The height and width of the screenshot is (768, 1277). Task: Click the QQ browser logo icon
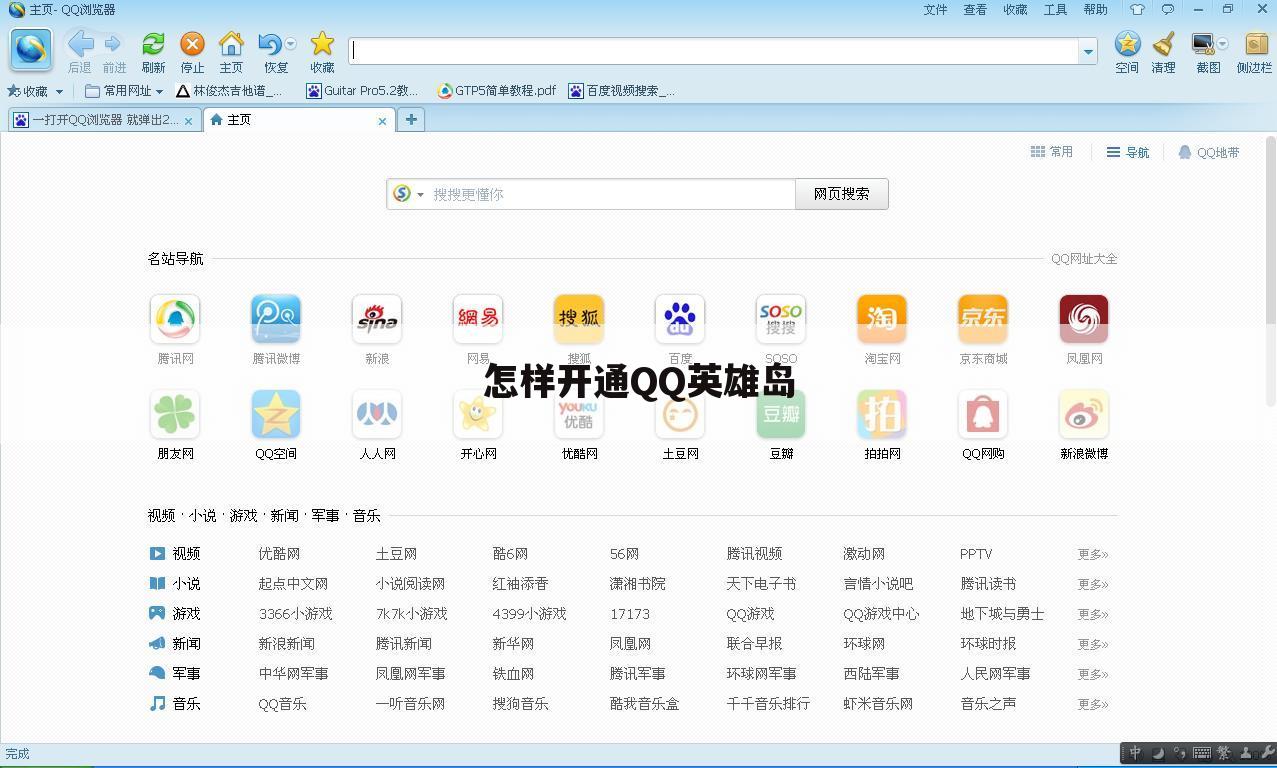[30, 49]
